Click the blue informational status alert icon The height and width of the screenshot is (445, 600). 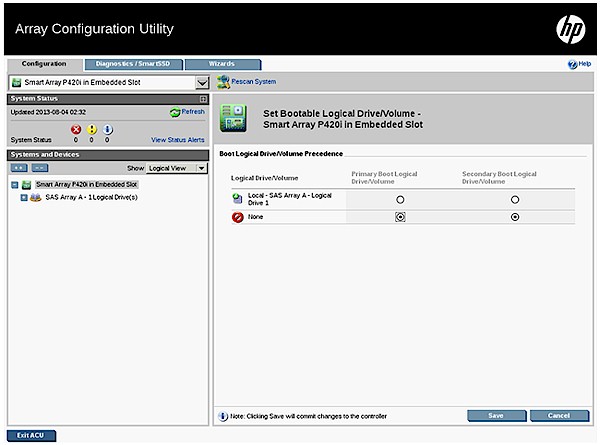[108, 129]
